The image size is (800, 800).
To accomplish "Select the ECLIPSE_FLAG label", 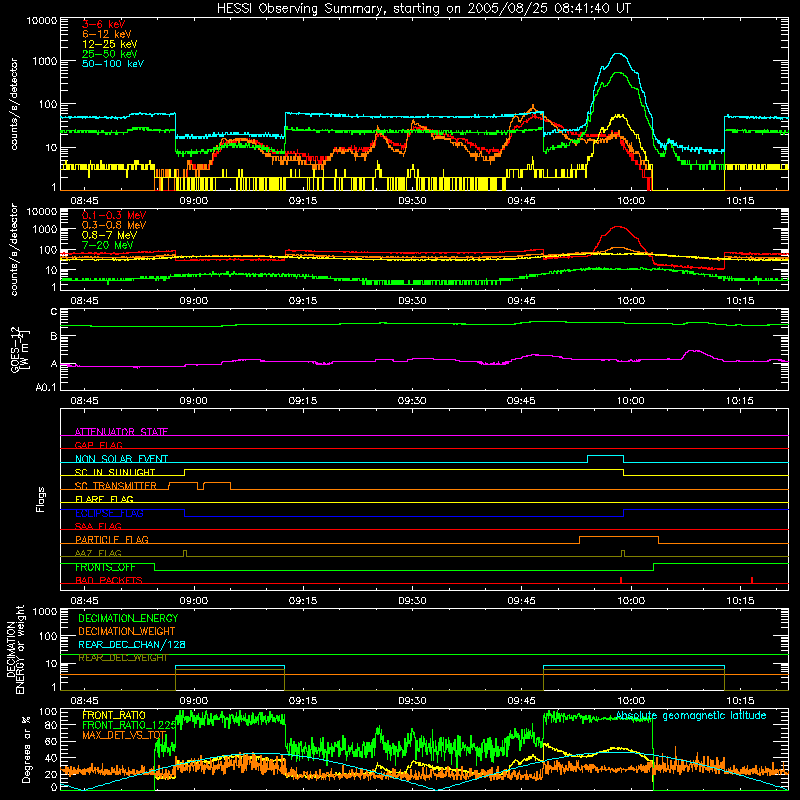I will [x=109, y=513].
